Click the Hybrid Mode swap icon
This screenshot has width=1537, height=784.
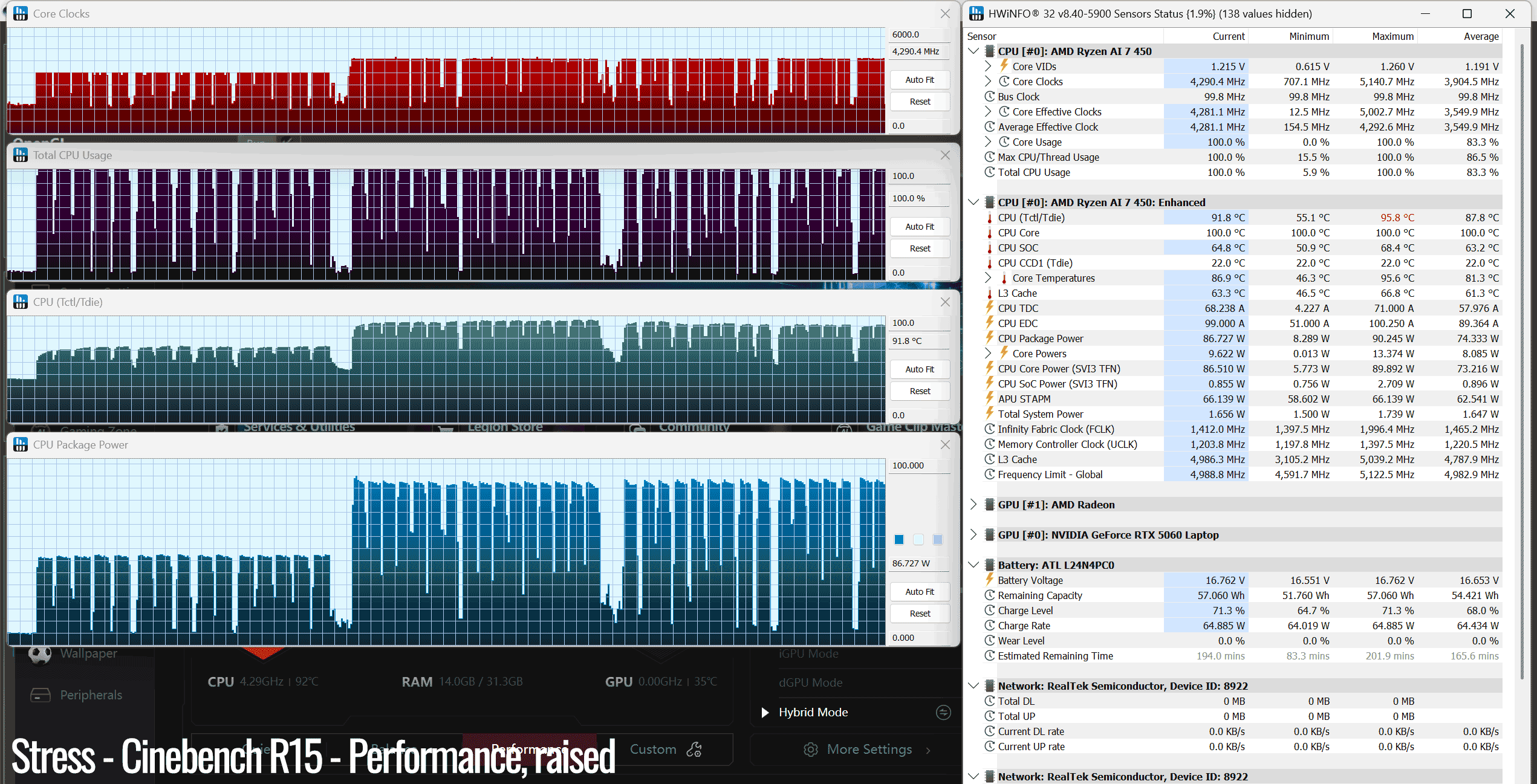943,712
